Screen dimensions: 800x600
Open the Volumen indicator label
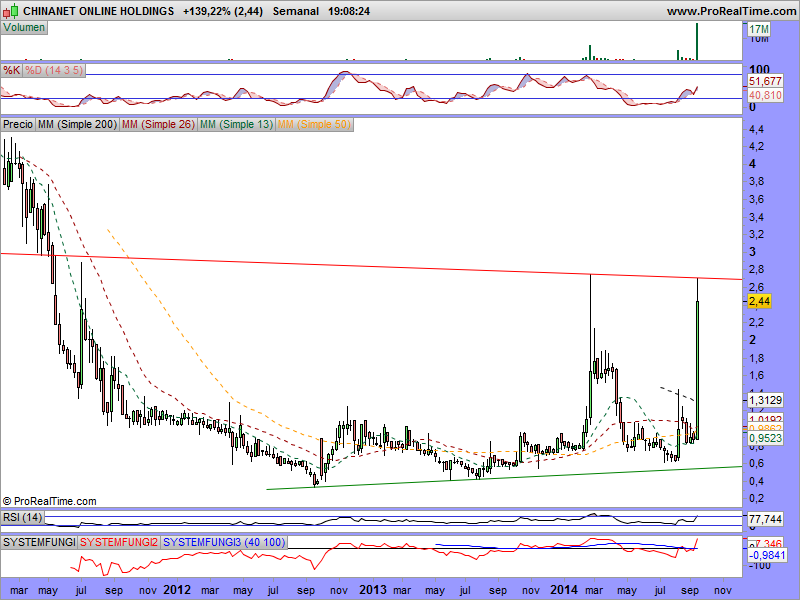24,28
